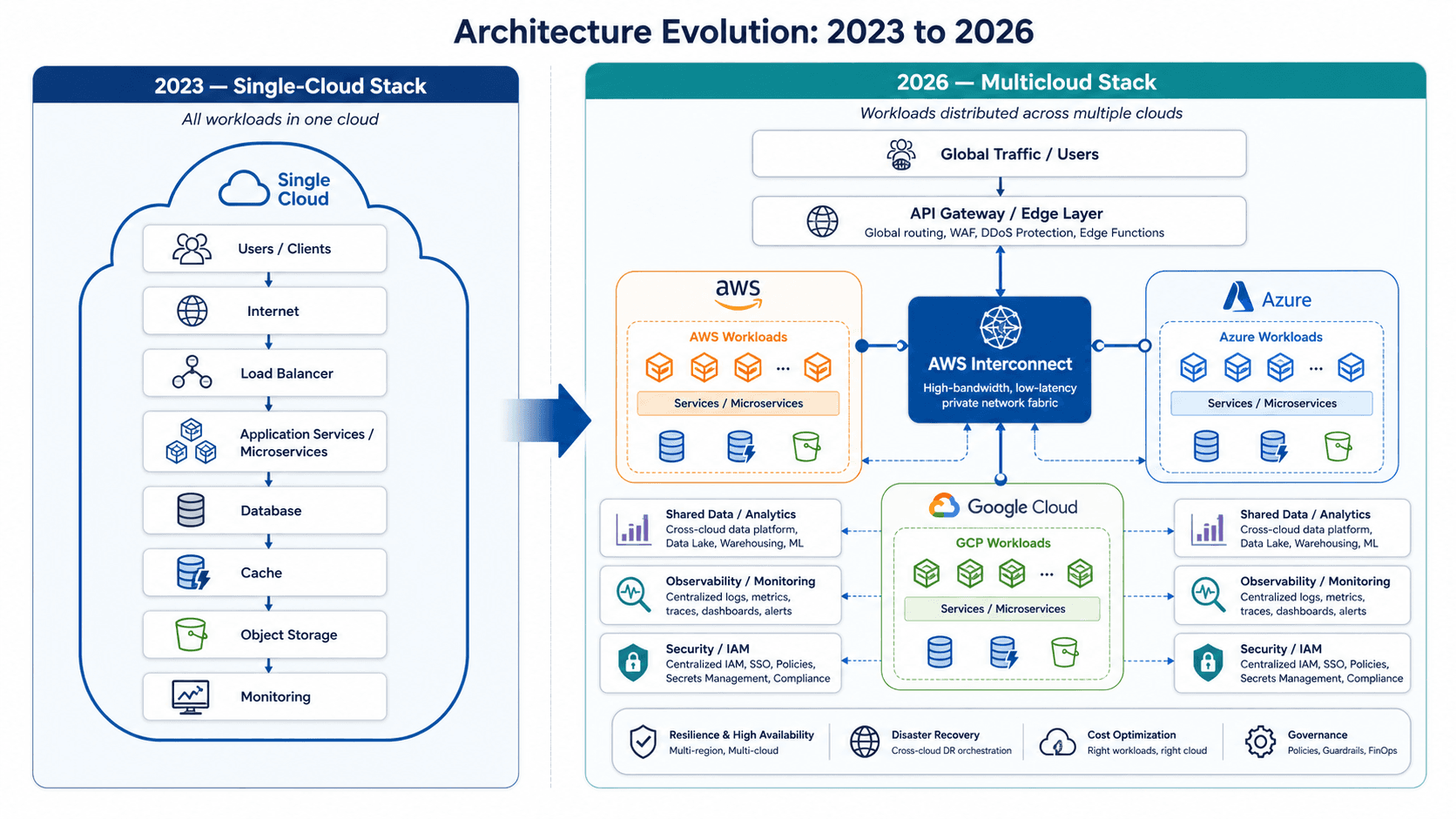Click the Azure cache database icon
The image size is (1456, 819).
[1274, 446]
